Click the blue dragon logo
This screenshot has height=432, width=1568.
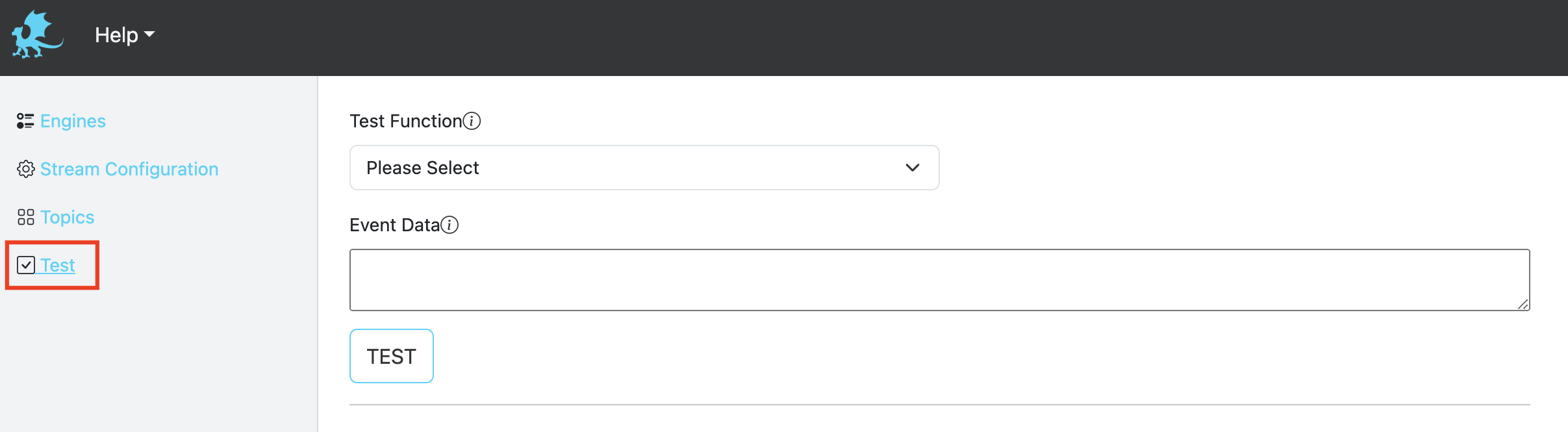[x=38, y=34]
